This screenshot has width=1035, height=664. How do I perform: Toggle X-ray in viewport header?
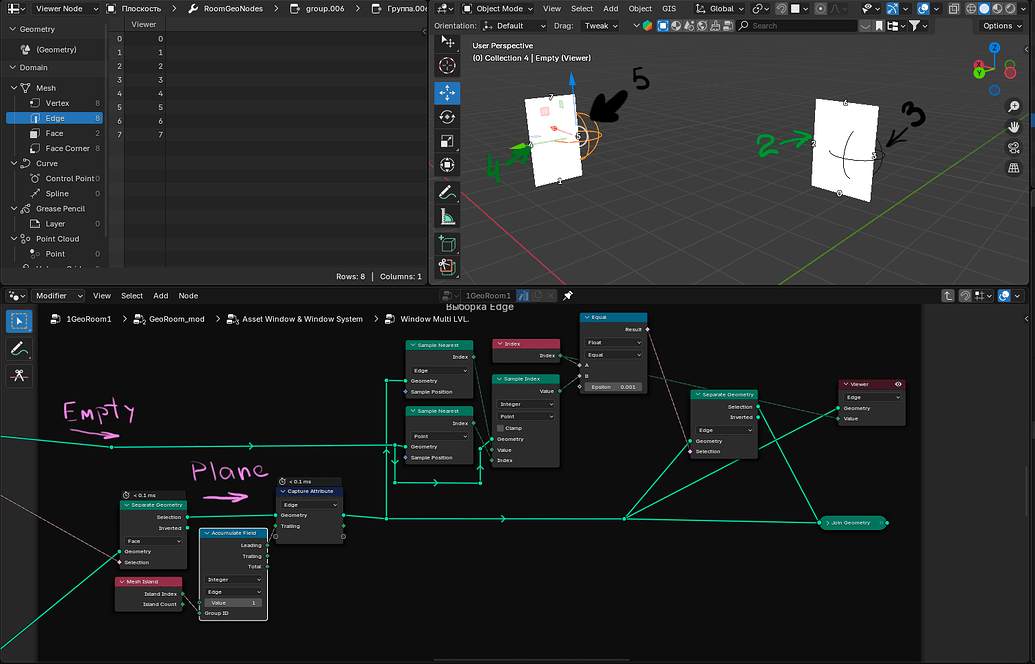pos(954,9)
